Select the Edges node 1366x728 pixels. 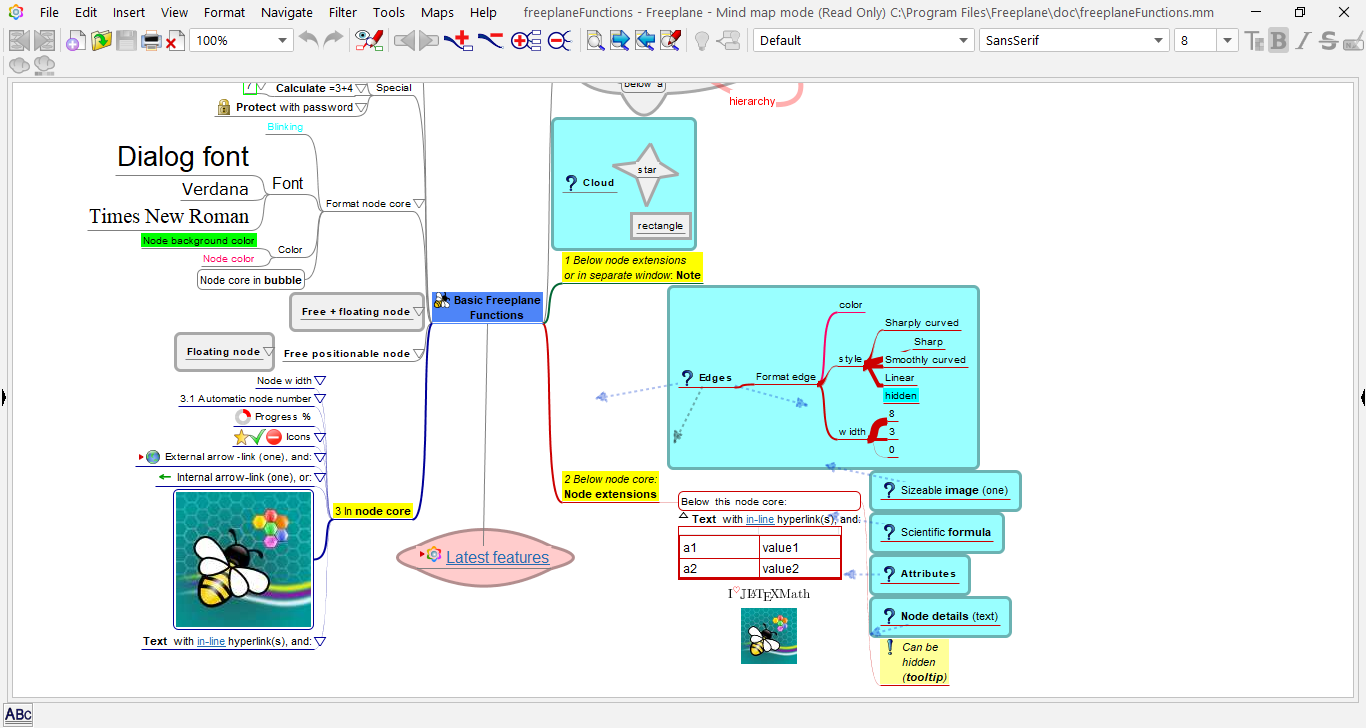tap(706, 378)
